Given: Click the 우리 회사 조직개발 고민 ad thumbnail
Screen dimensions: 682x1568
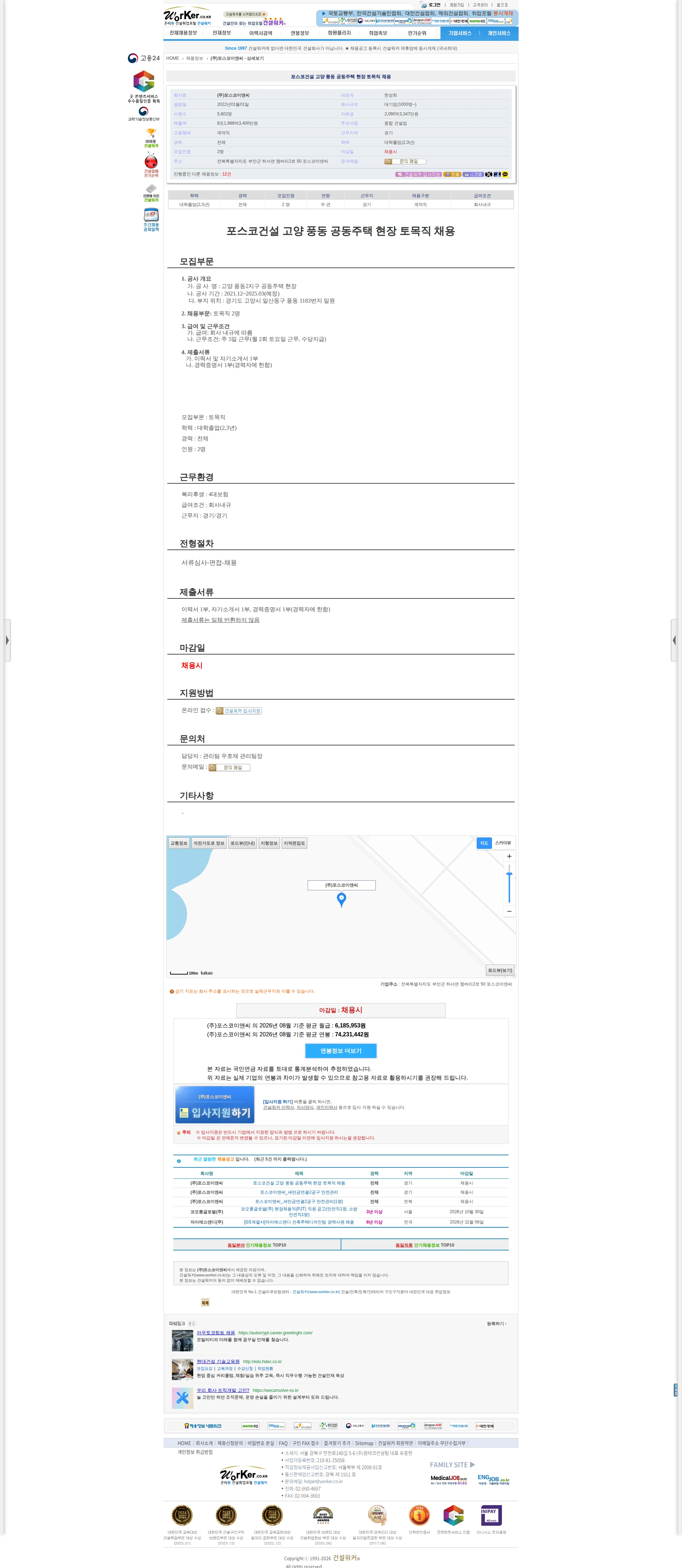Looking at the screenshot, I should coord(183,1398).
